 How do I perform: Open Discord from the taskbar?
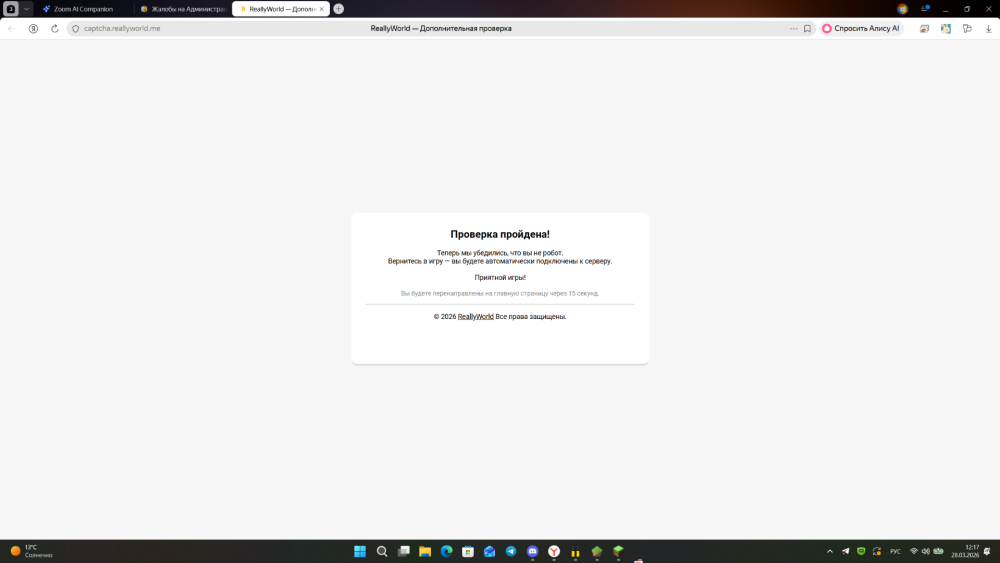tap(533, 552)
